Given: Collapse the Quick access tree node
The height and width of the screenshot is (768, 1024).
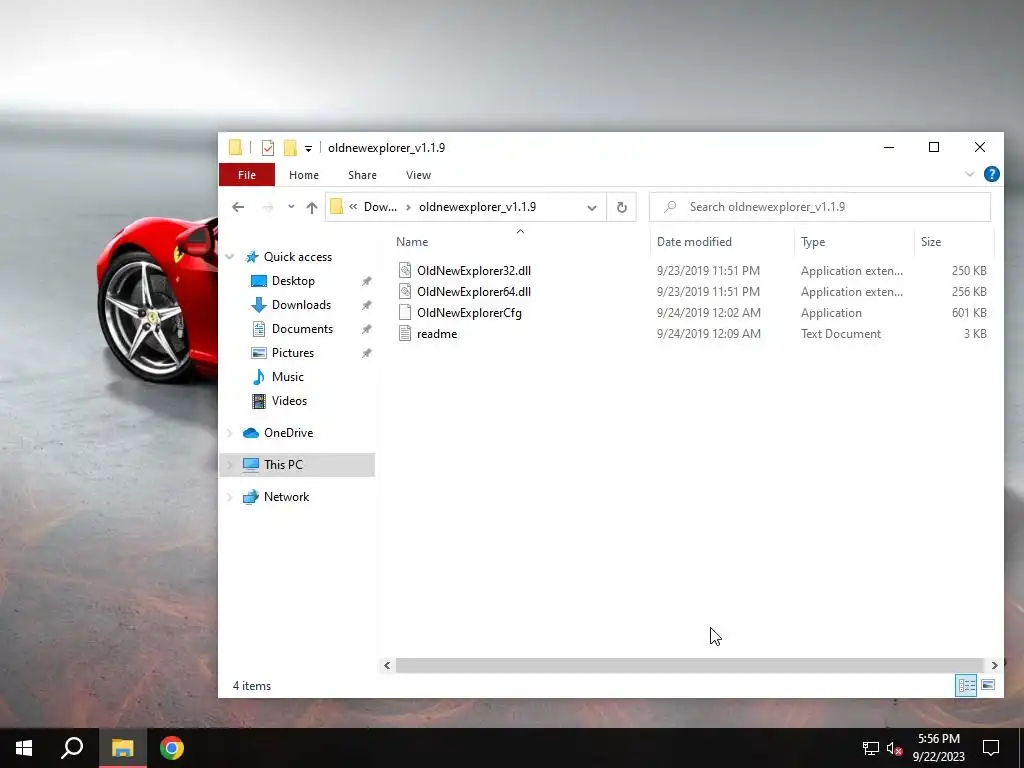Looking at the screenshot, I should (230, 257).
